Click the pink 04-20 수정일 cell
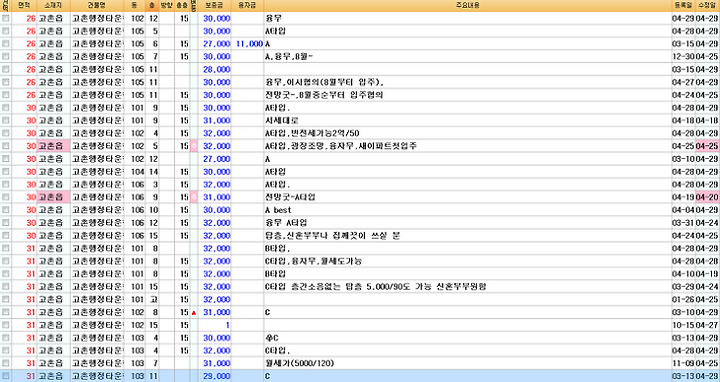This screenshot has width=720, height=382. pyautogui.click(x=707, y=197)
